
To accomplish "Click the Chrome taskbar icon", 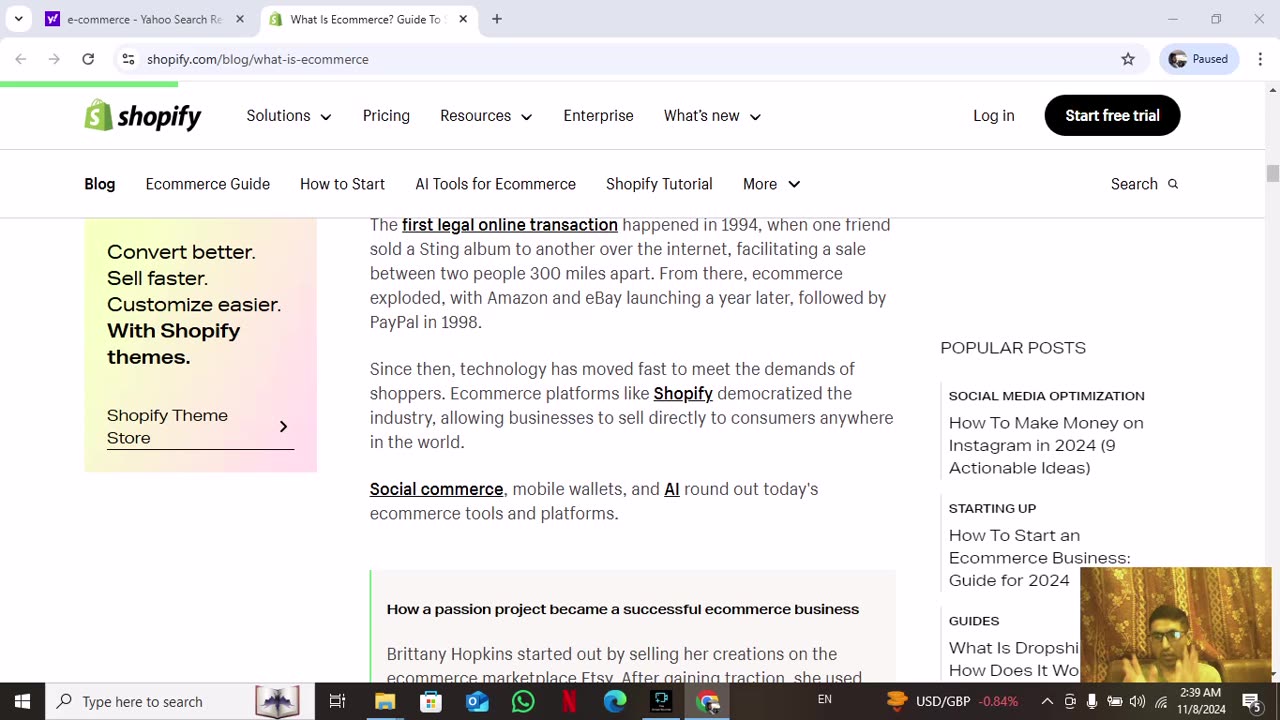I will [707, 701].
